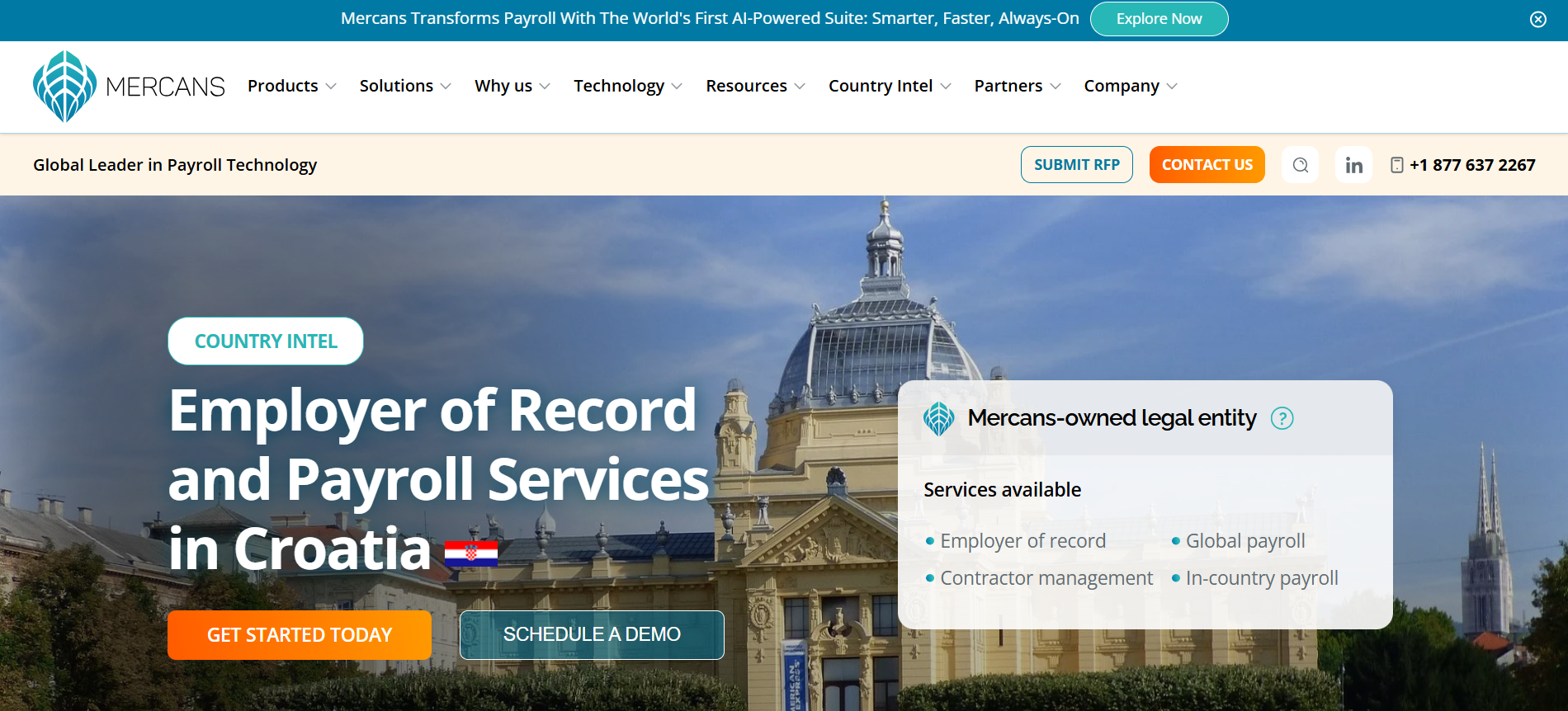Expand the Resources chevron

800,87
